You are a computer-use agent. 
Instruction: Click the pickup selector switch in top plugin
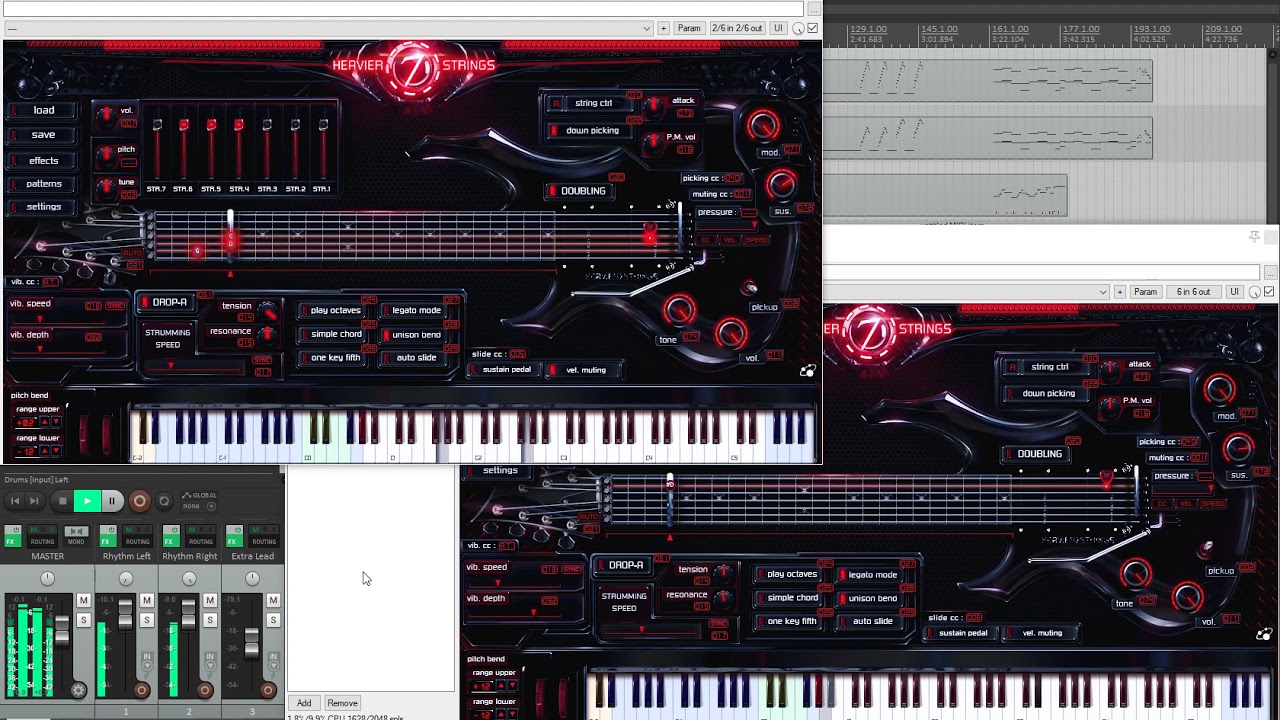pyautogui.click(x=750, y=289)
